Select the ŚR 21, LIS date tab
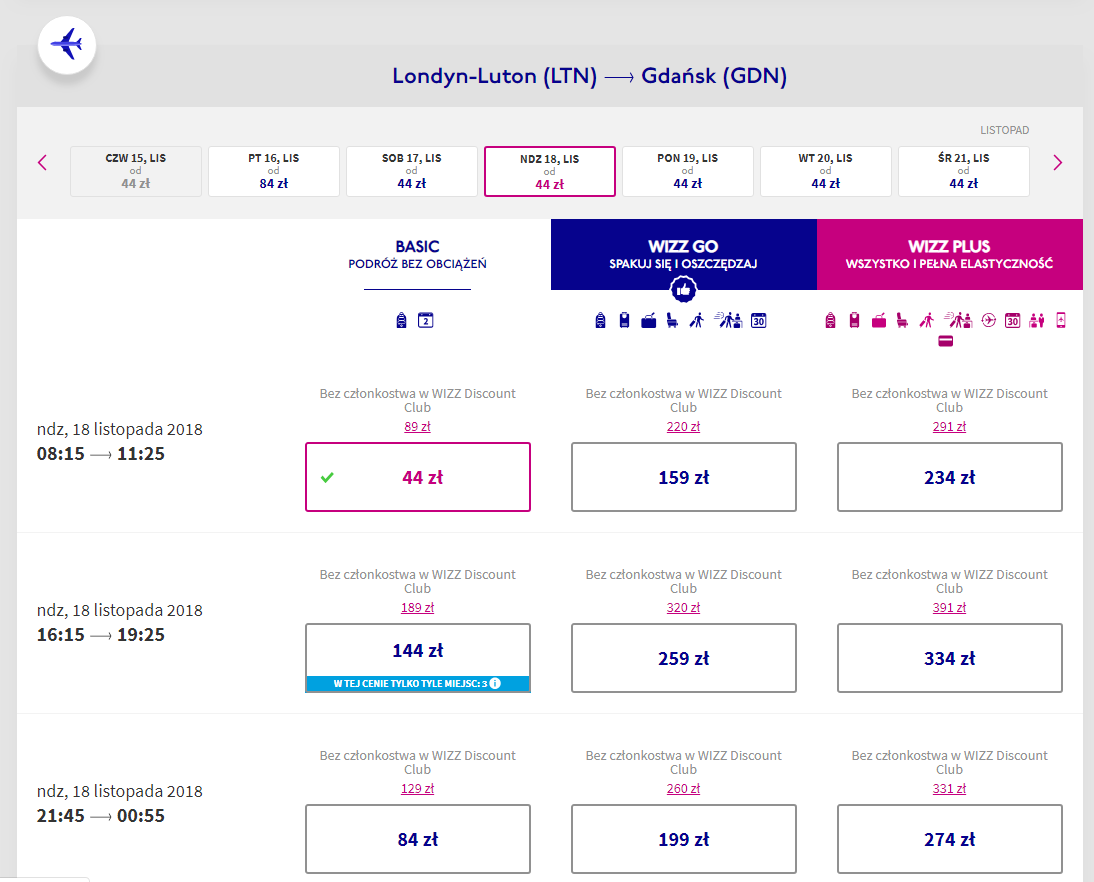 [964, 171]
